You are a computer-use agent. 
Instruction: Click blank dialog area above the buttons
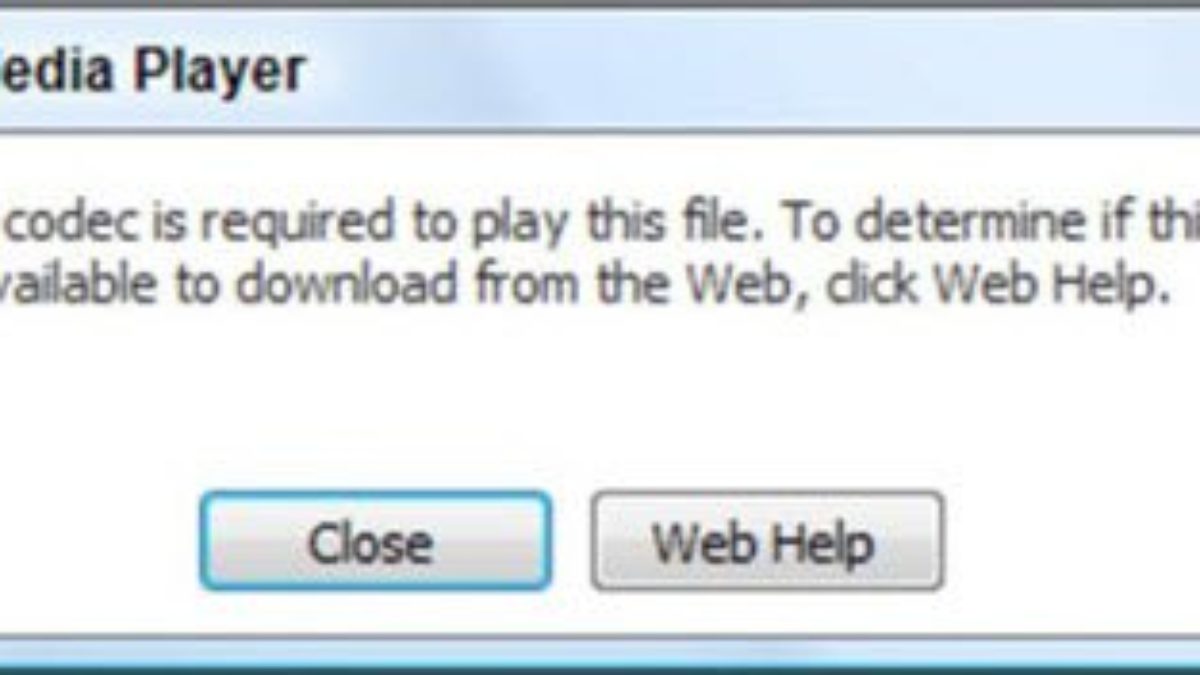[600, 400]
